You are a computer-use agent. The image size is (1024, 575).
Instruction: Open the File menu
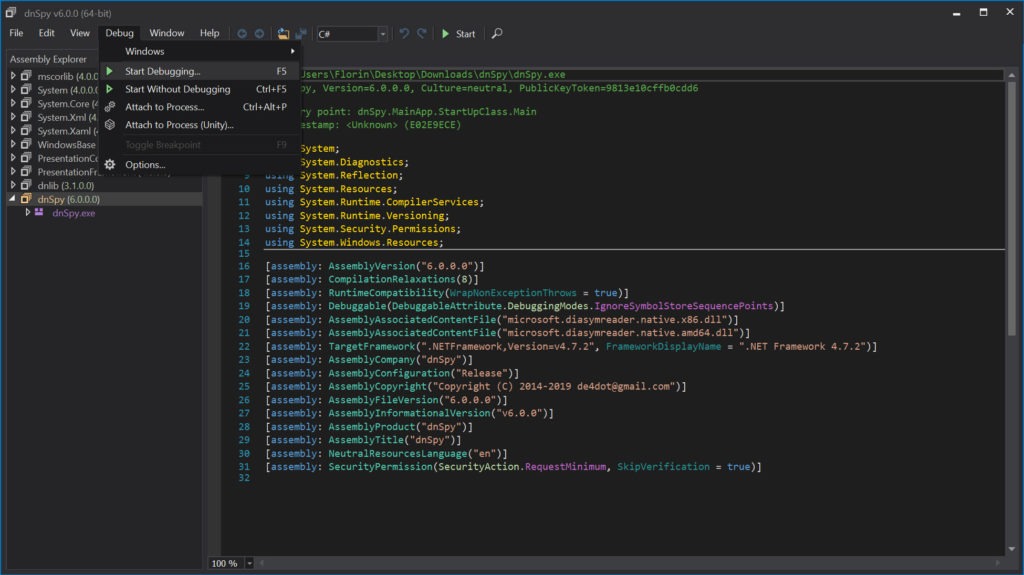click(16, 33)
